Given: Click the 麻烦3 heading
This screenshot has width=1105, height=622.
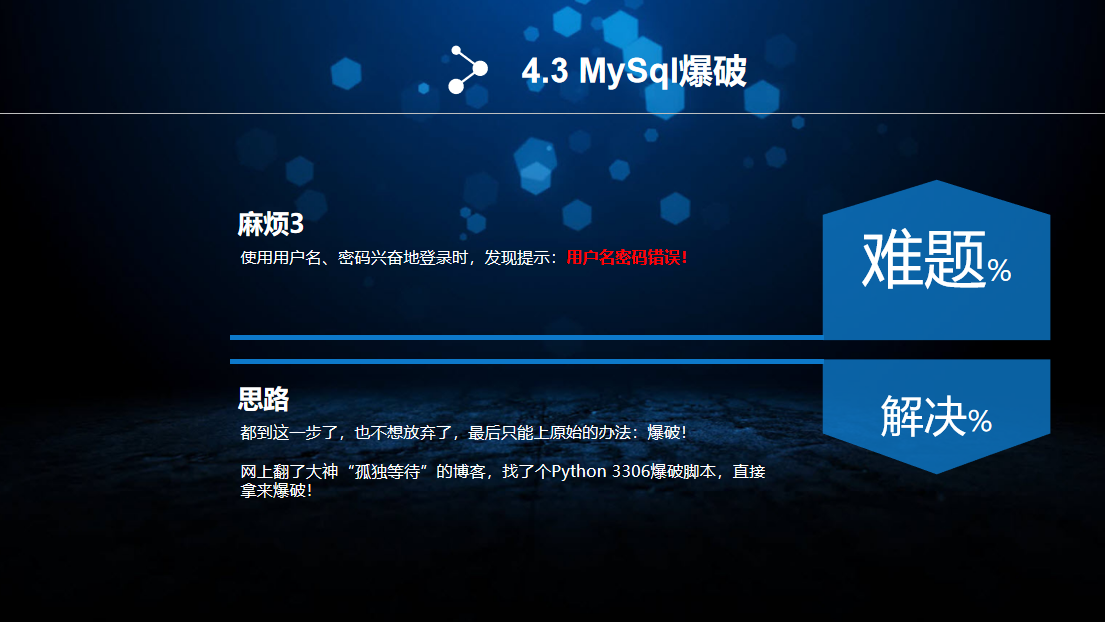Looking at the screenshot, I should tap(271, 224).
